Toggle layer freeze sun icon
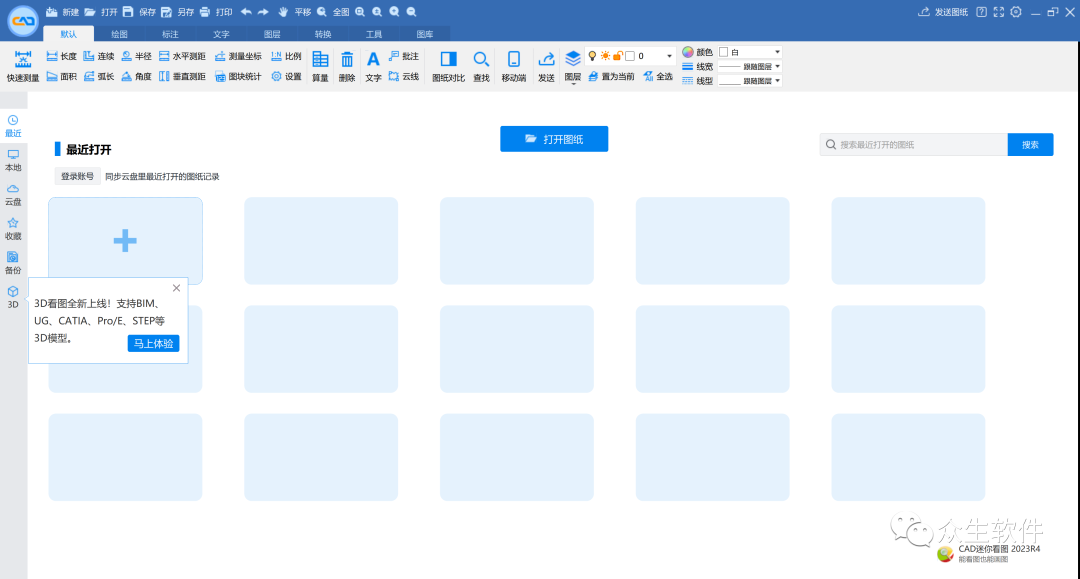The image size is (1080, 579). pos(605,56)
